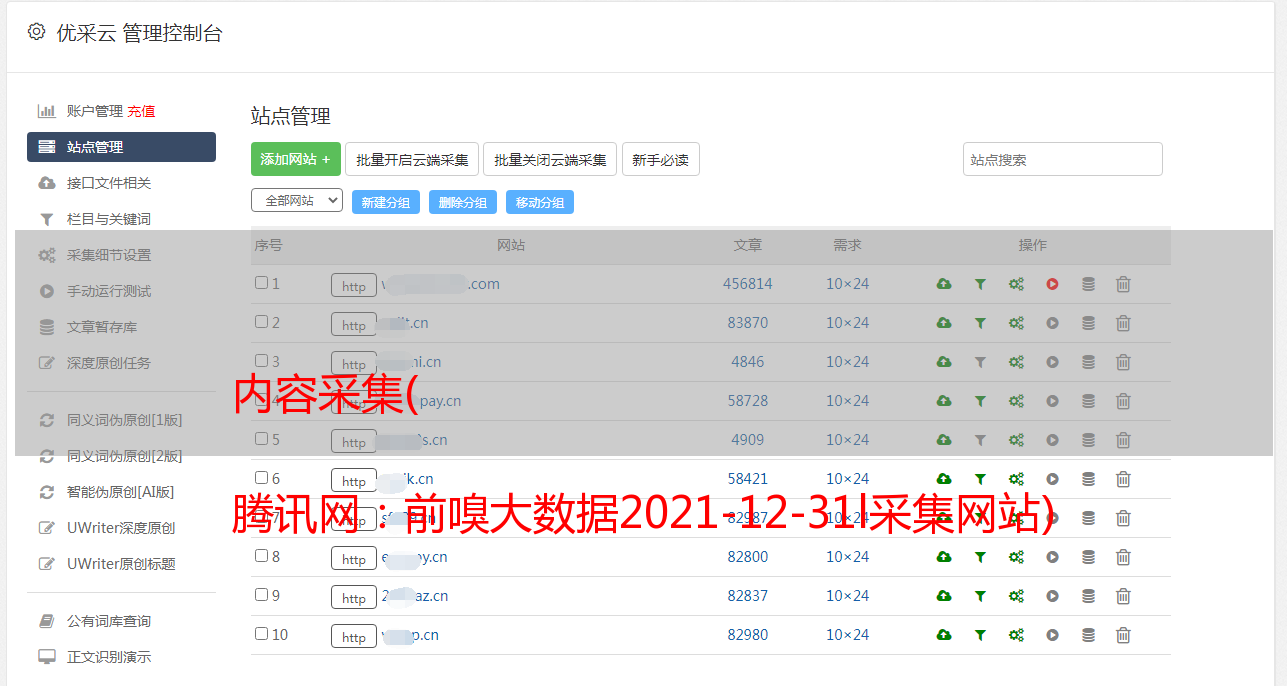Tick the checkbox for site 6
Image resolution: width=1287 pixels, height=686 pixels.
pos(261,478)
